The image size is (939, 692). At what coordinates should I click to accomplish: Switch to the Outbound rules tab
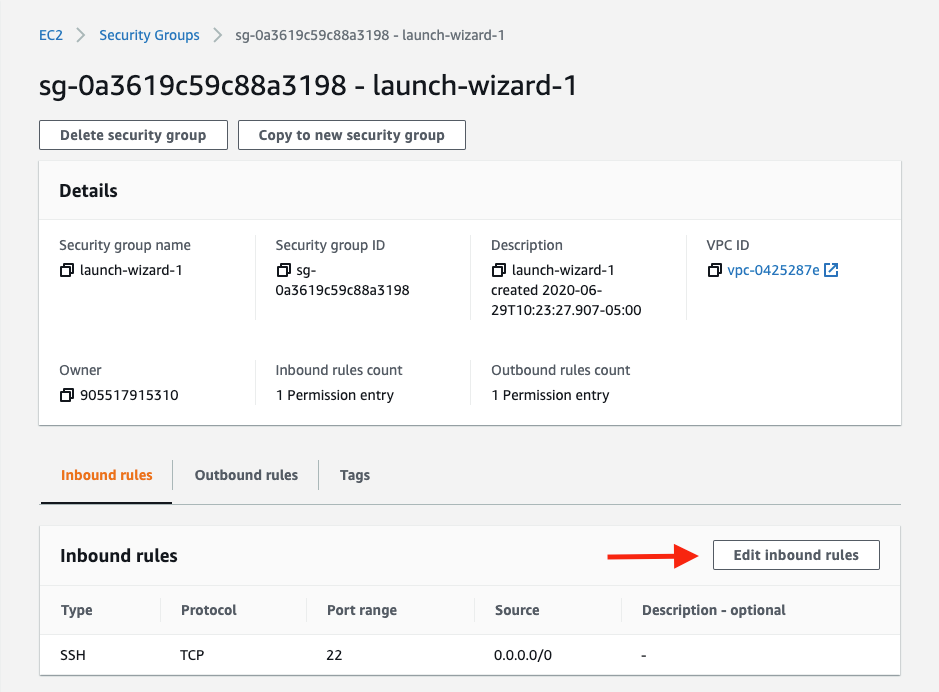pyautogui.click(x=246, y=475)
